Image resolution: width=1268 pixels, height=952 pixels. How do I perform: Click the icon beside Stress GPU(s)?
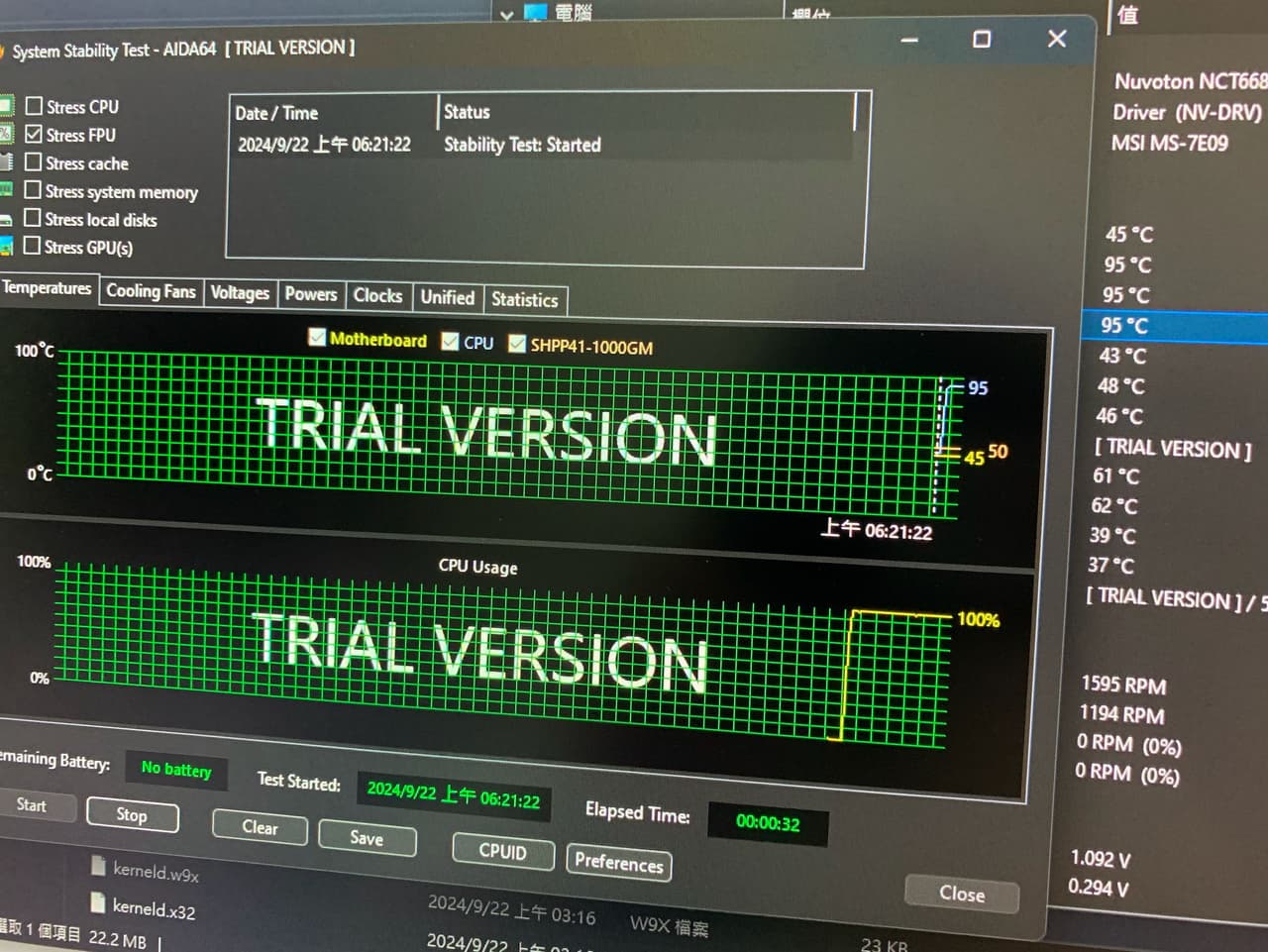[6, 246]
